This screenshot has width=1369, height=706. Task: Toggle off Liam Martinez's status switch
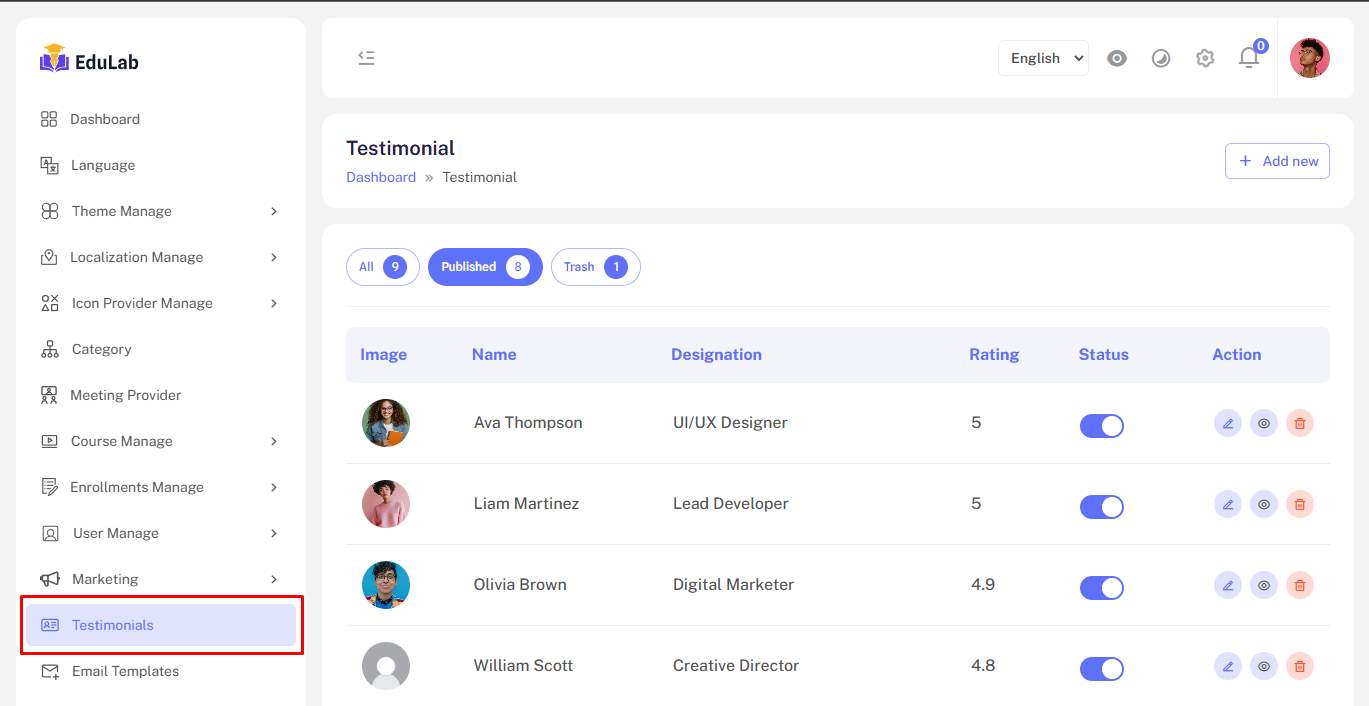coord(1101,507)
